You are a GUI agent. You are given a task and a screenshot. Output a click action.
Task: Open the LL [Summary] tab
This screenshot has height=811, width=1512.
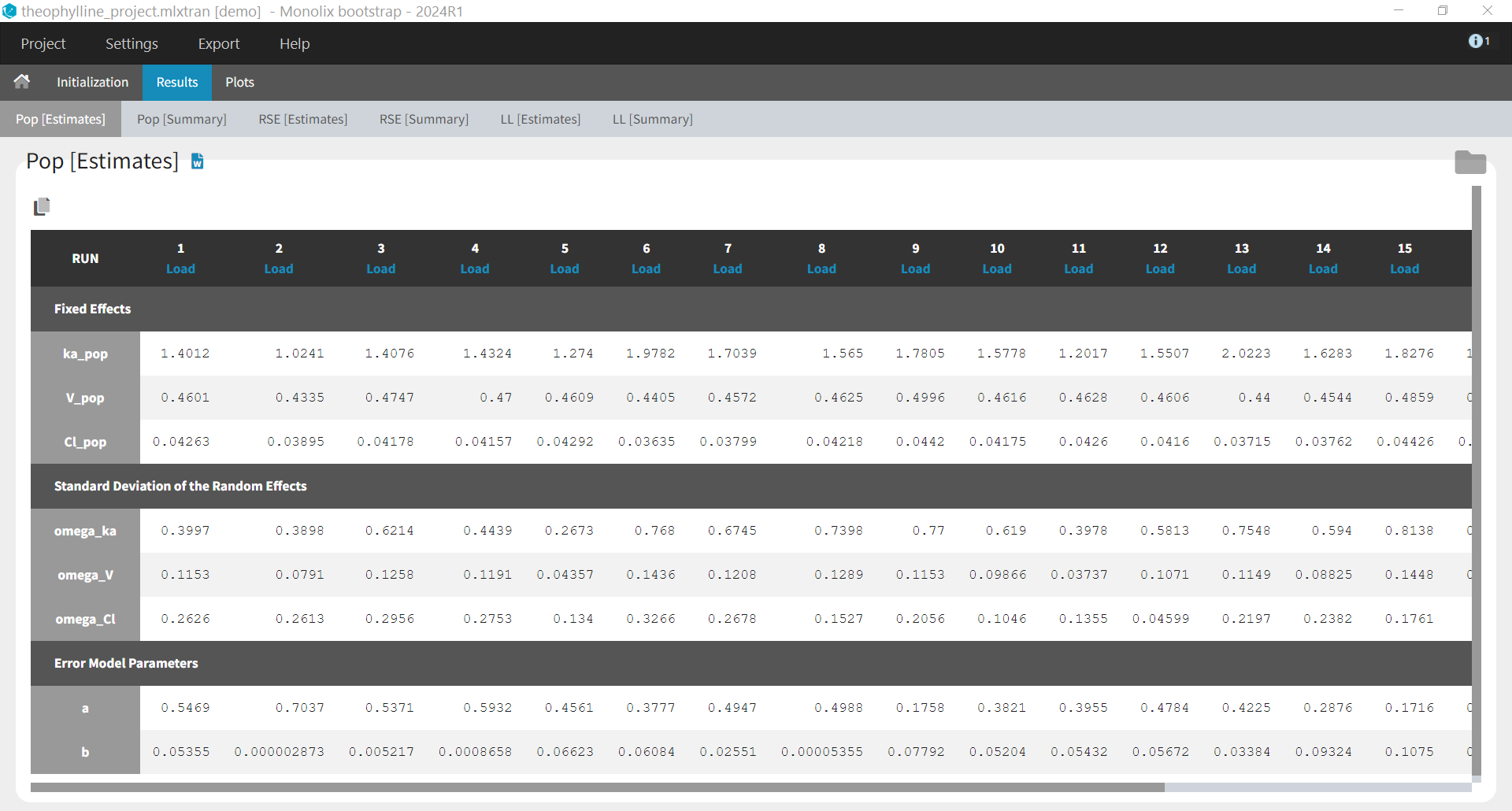652,119
